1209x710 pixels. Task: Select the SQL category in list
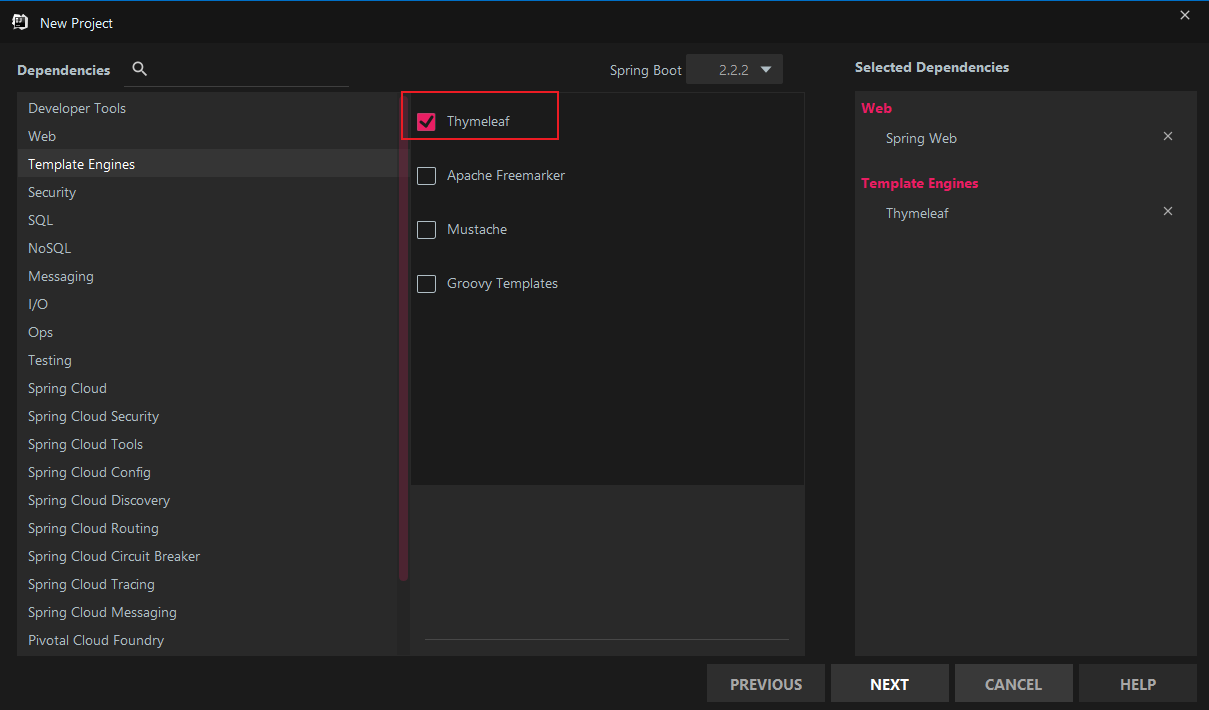41,220
